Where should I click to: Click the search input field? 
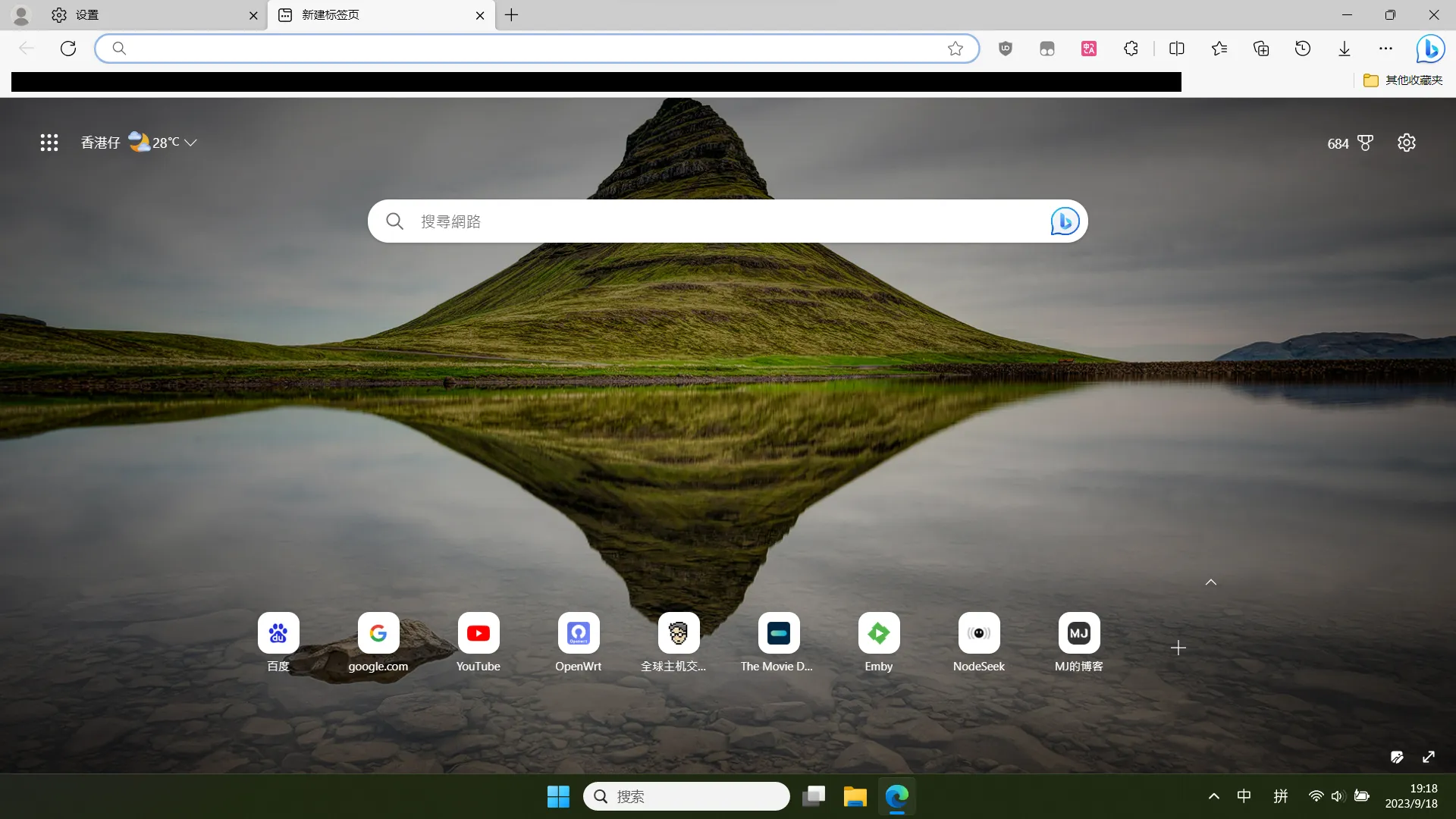pyautogui.click(x=728, y=220)
